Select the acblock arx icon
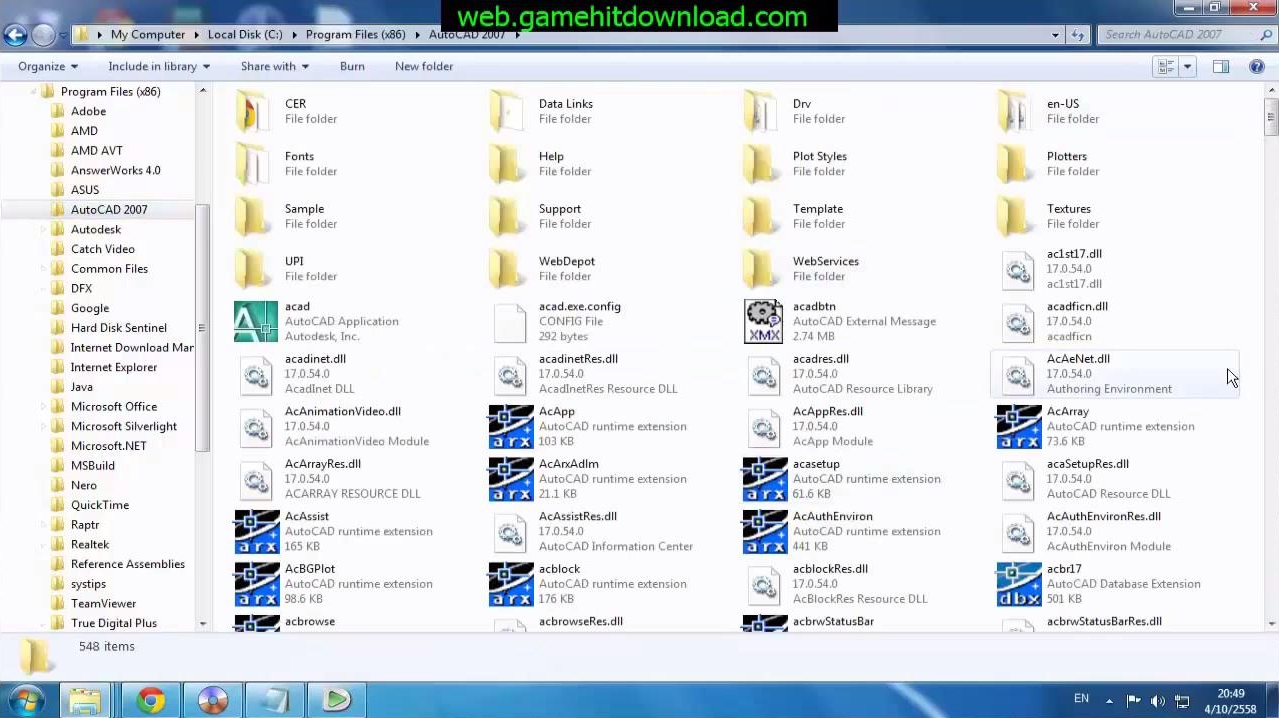Viewport: 1279px width, 718px height. click(x=510, y=584)
